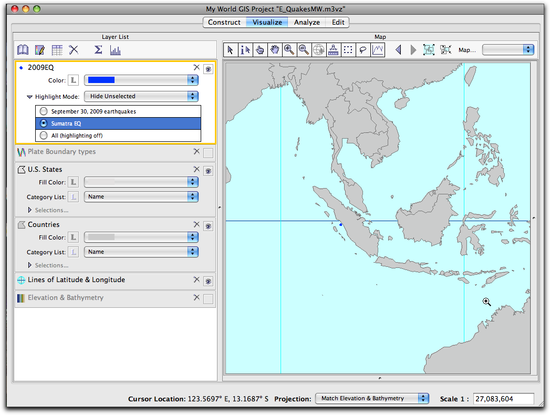Open Countries Category List dropdown
This screenshot has width=550, height=415.
(x=141, y=252)
